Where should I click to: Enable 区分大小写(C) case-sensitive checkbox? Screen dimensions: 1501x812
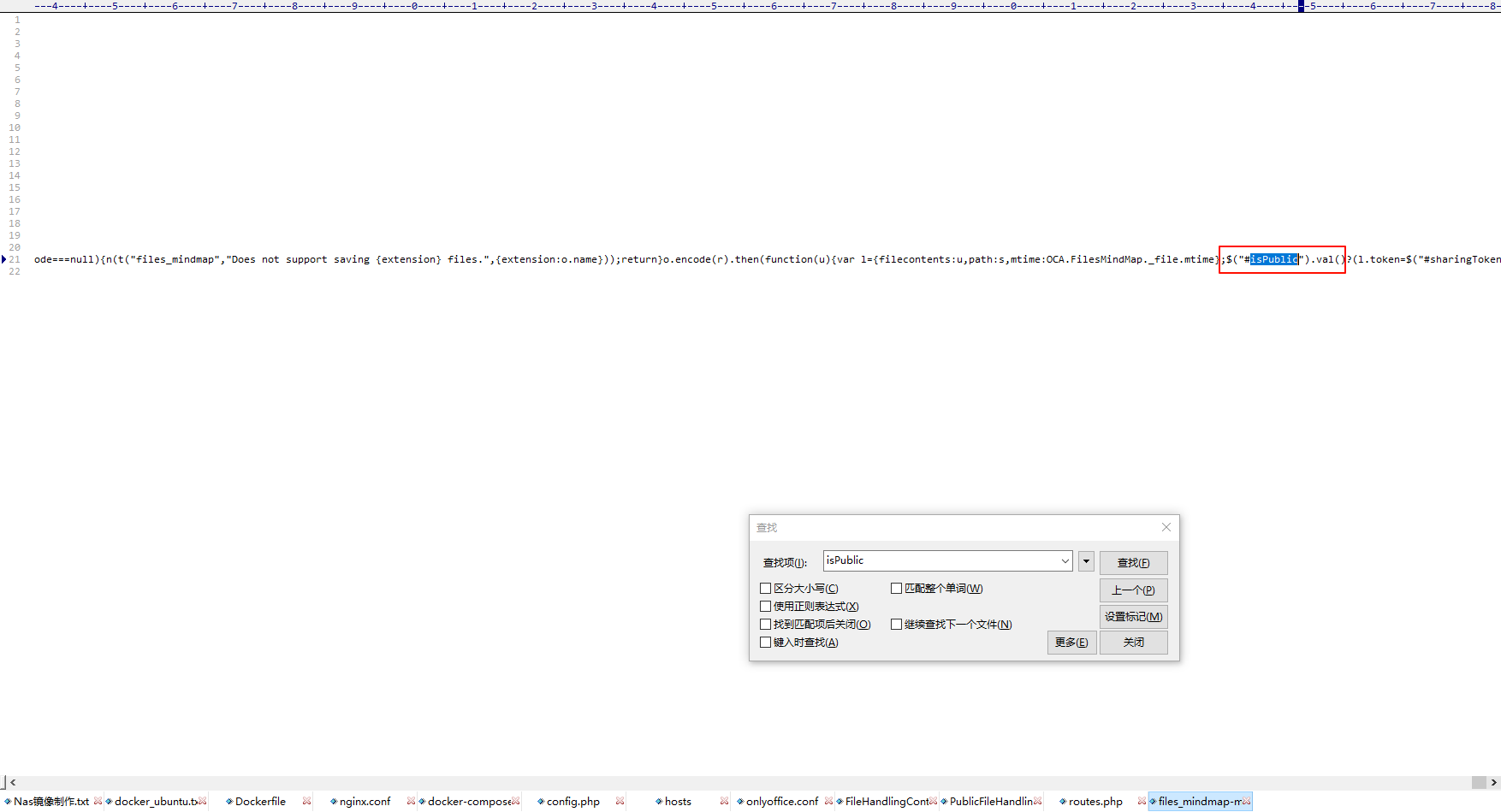(766, 589)
